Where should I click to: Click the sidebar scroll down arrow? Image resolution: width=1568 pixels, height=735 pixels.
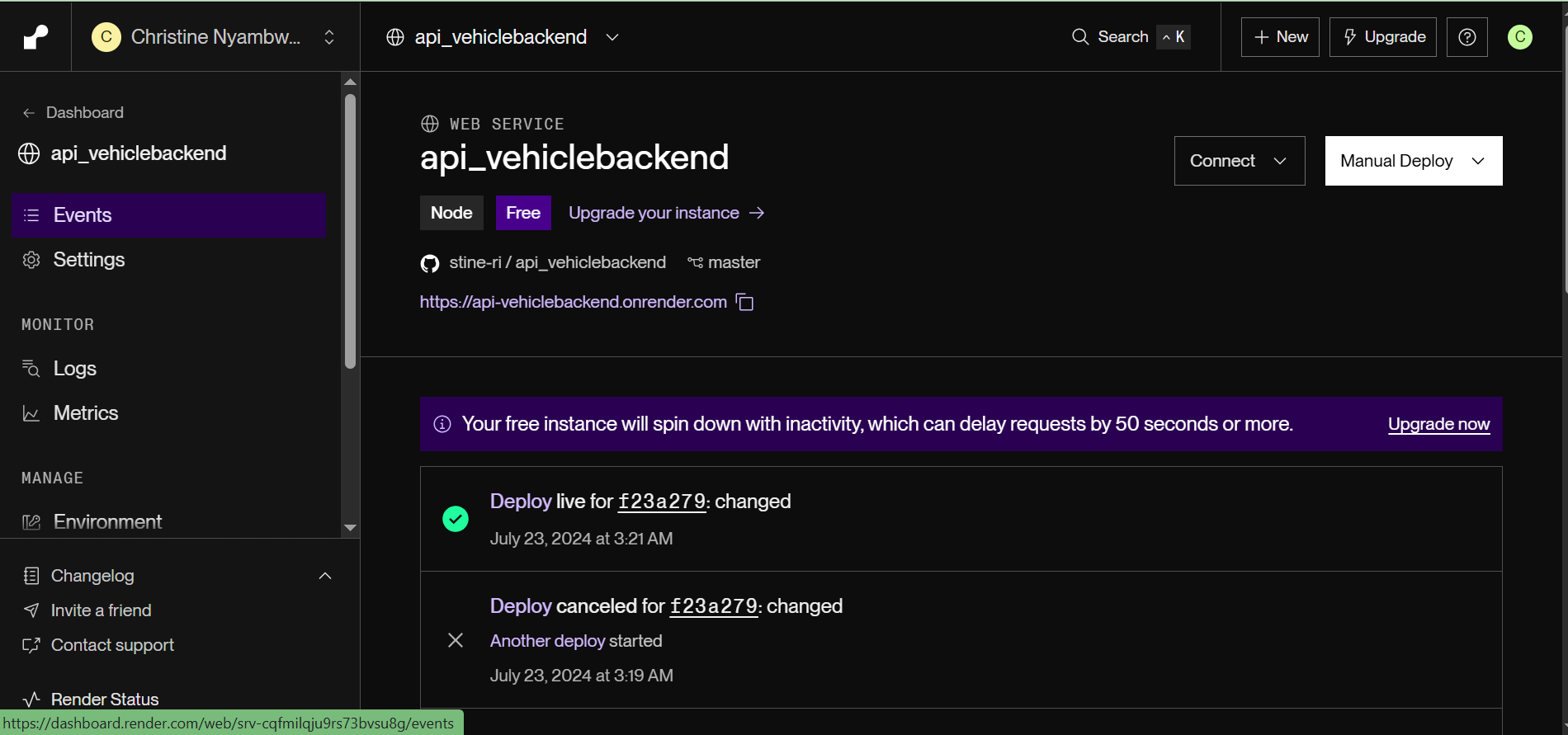(x=350, y=528)
